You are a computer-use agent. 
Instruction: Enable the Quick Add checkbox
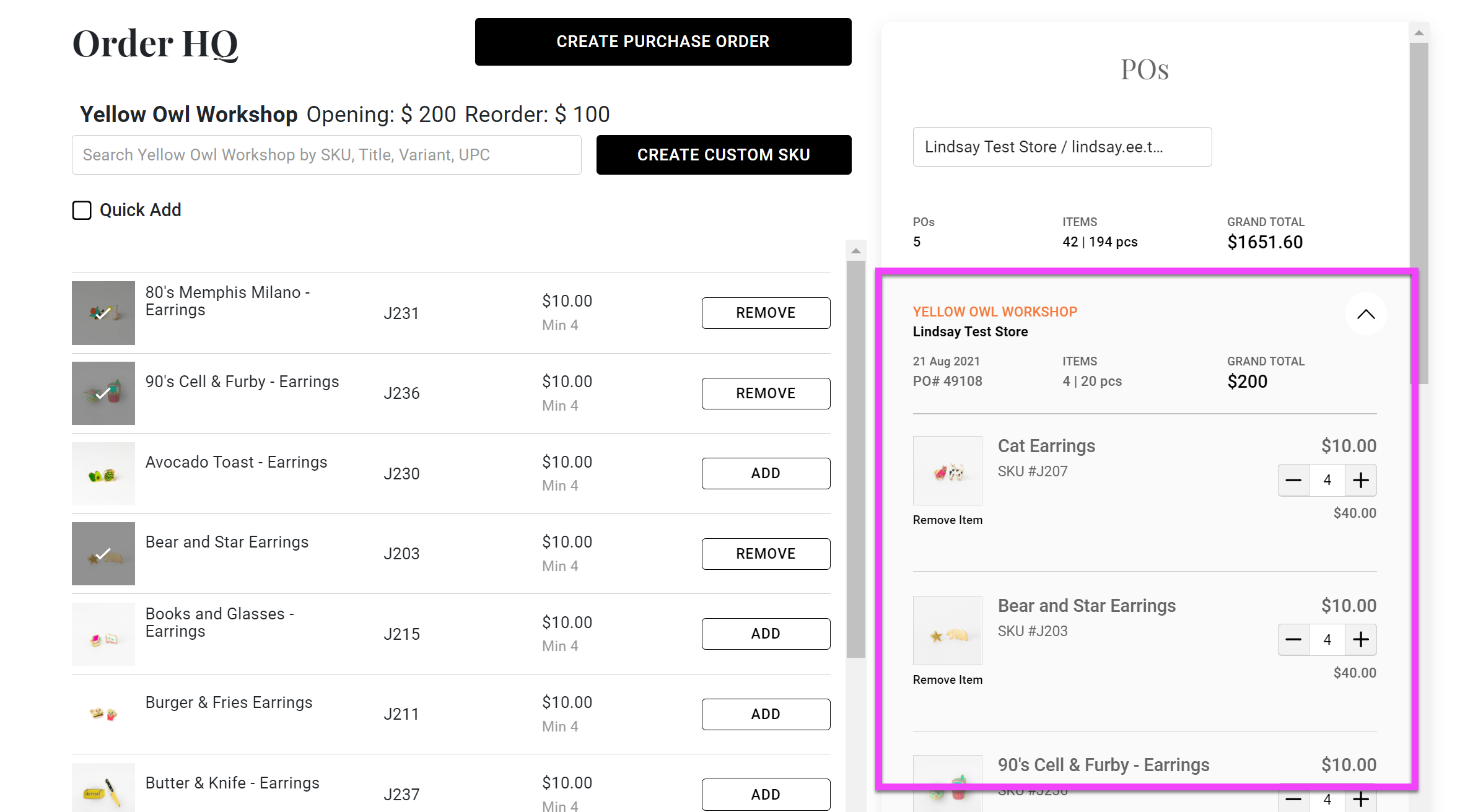pos(82,211)
